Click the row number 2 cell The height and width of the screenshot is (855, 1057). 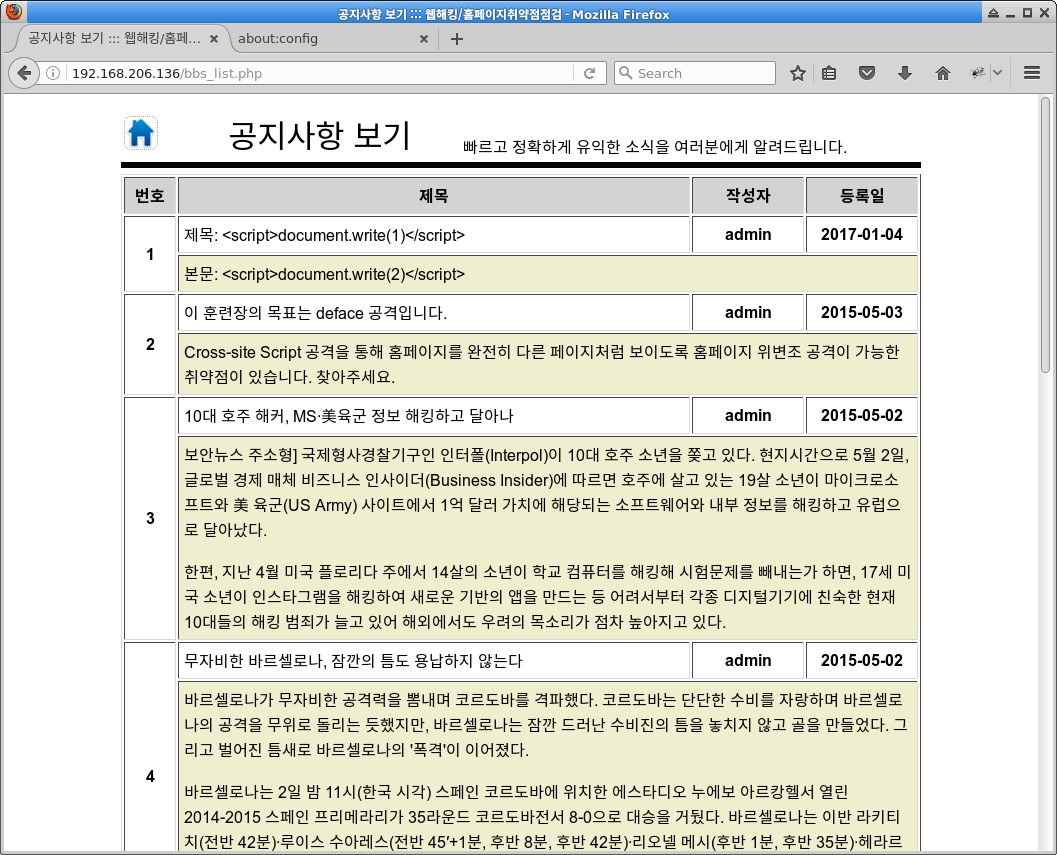pyautogui.click(x=150, y=344)
